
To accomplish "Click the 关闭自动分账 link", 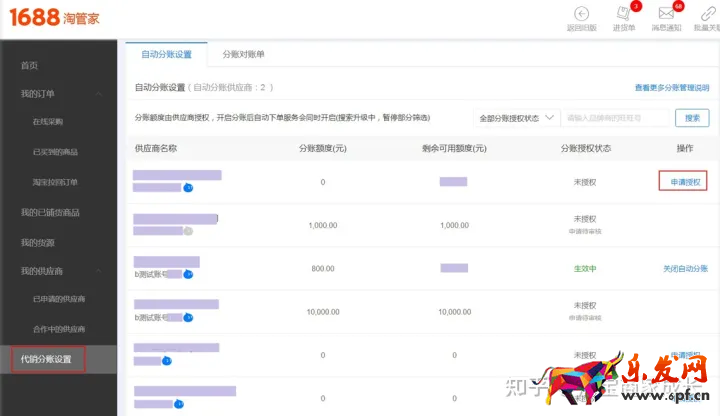I will pos(685,269).
